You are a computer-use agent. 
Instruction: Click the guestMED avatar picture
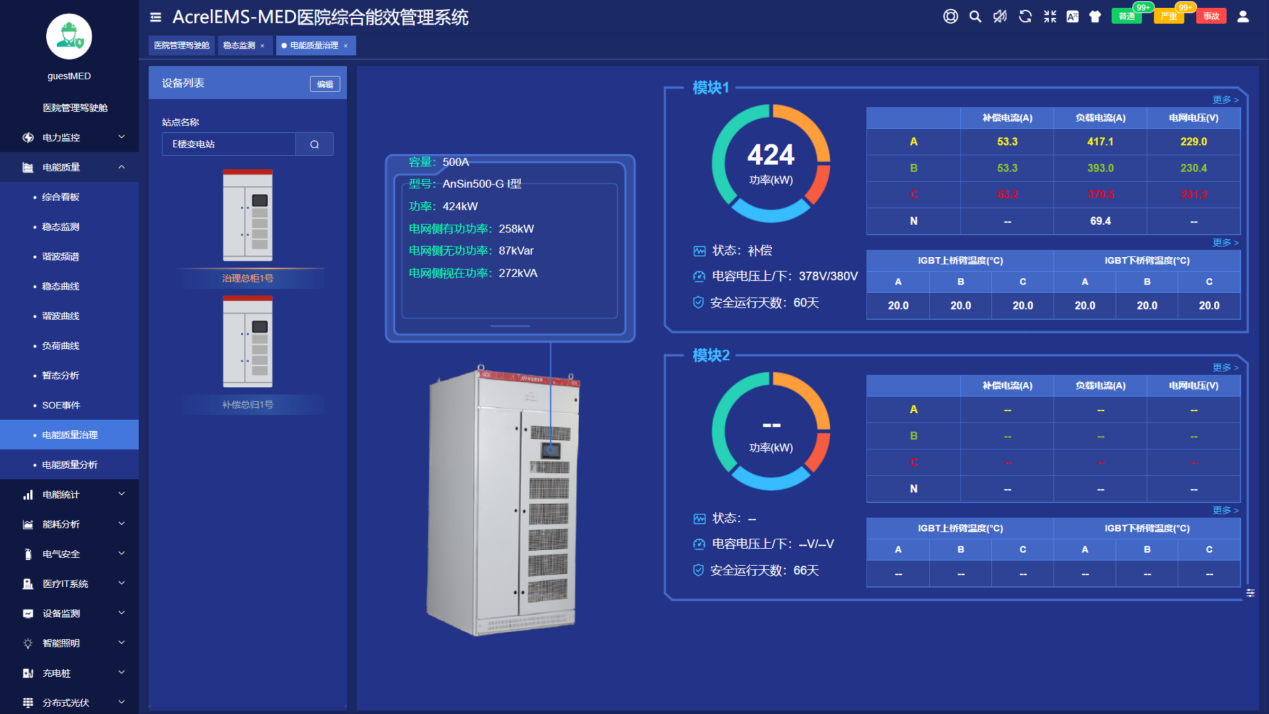(x=69, y=37)
